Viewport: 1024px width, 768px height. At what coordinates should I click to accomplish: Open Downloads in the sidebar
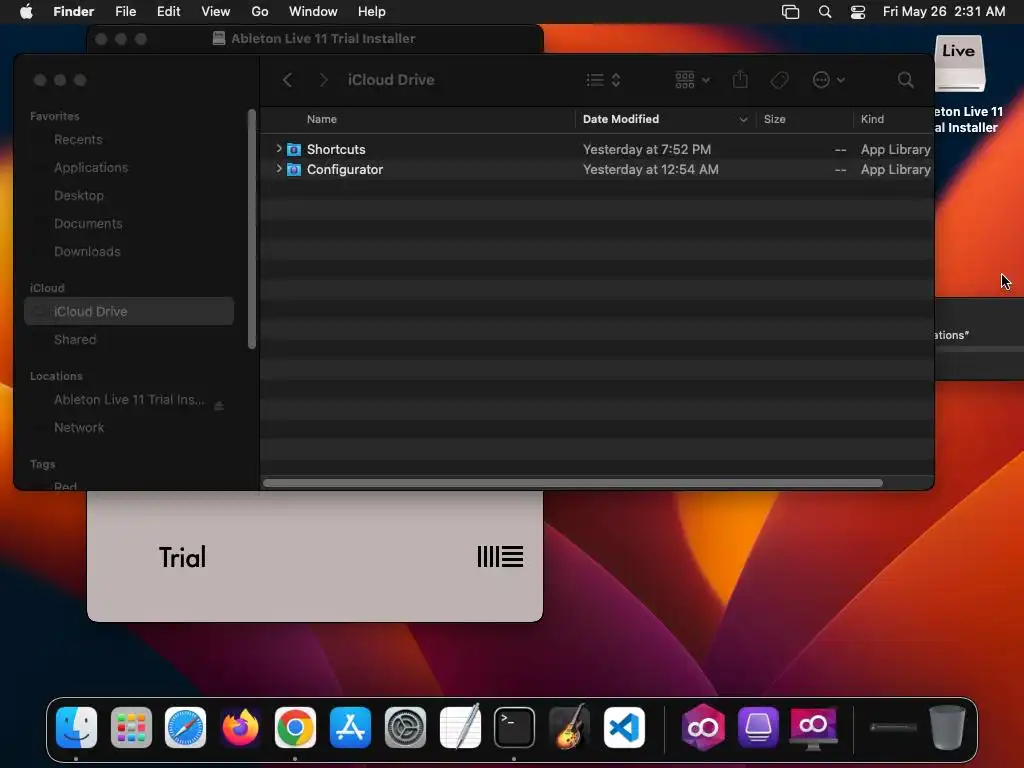(x=87, y=251)
